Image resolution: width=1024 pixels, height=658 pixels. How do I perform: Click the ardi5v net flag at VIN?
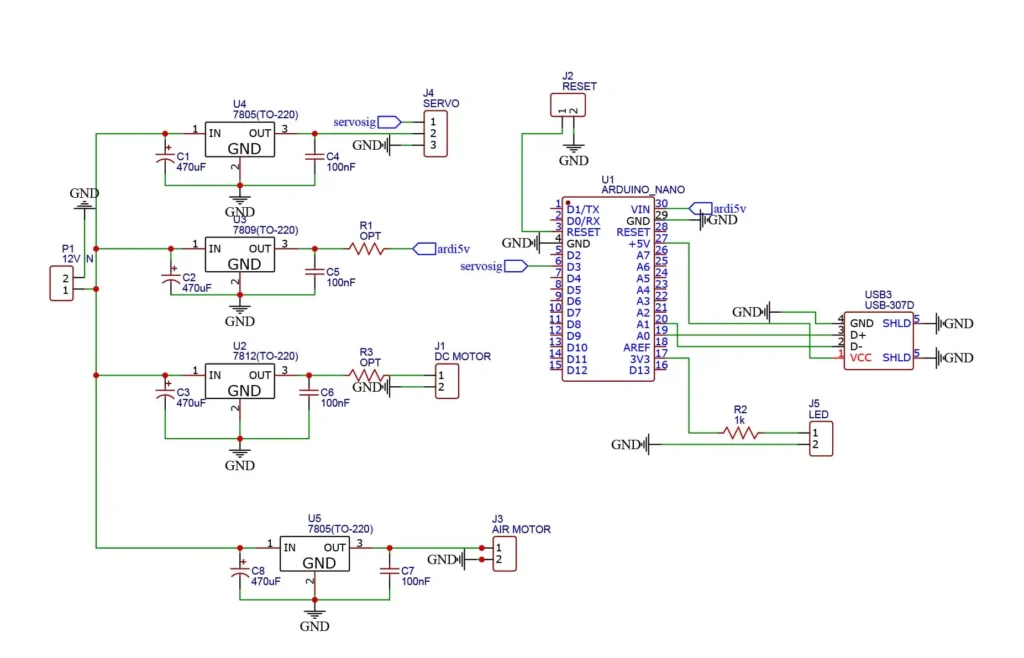[701, 208]
